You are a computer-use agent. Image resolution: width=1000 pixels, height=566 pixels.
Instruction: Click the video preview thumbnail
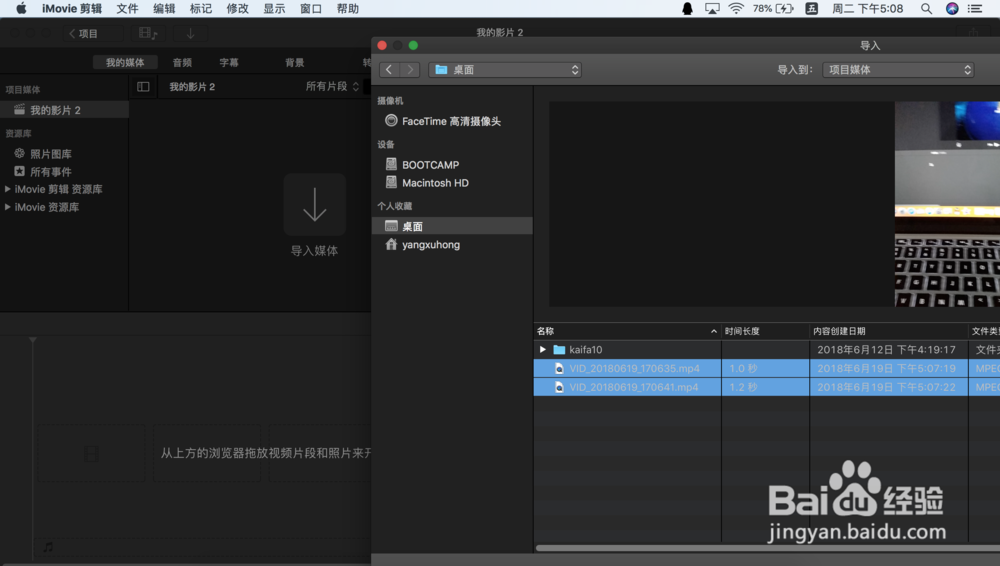[947, 204]
